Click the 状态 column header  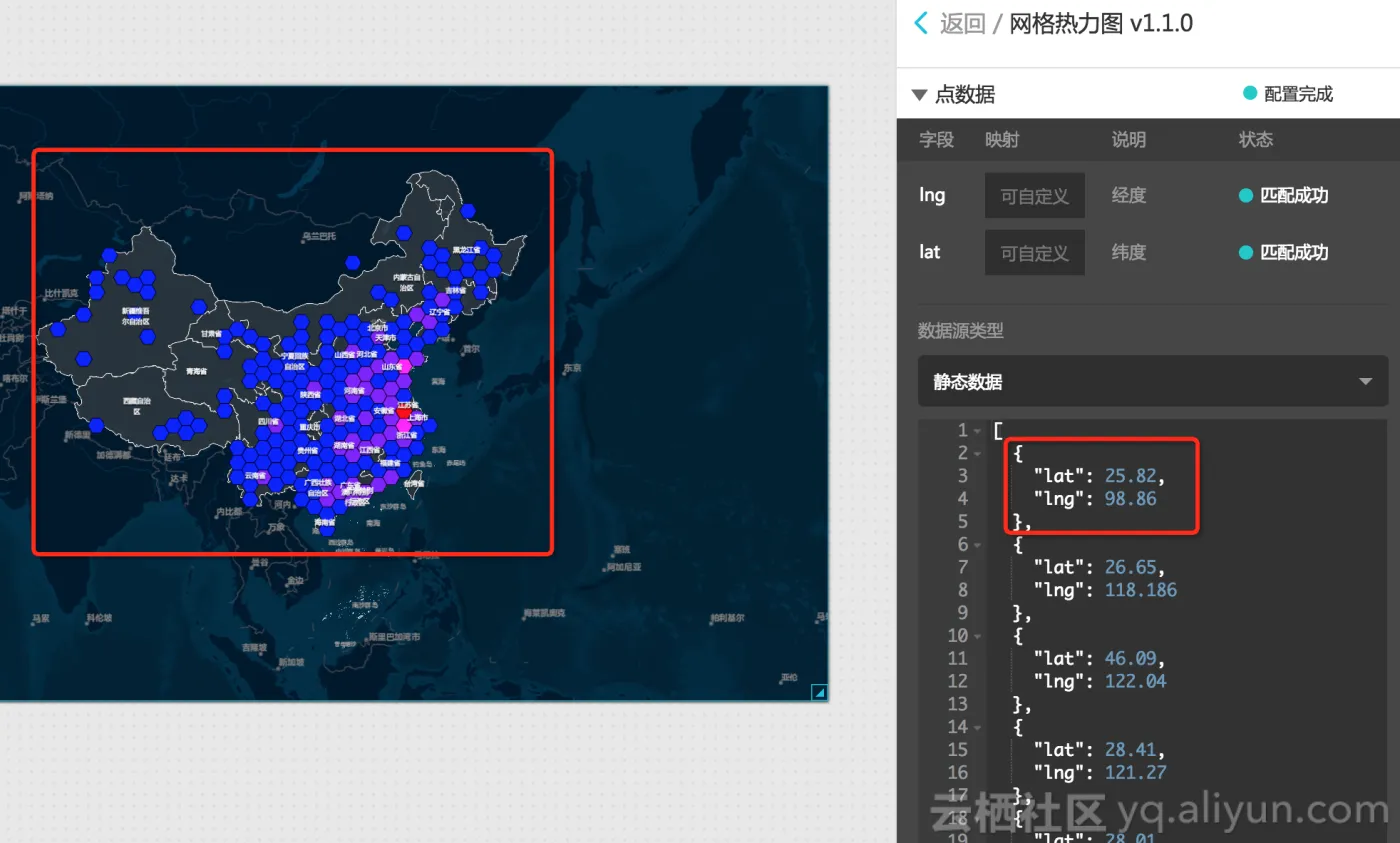point(1256,140)
